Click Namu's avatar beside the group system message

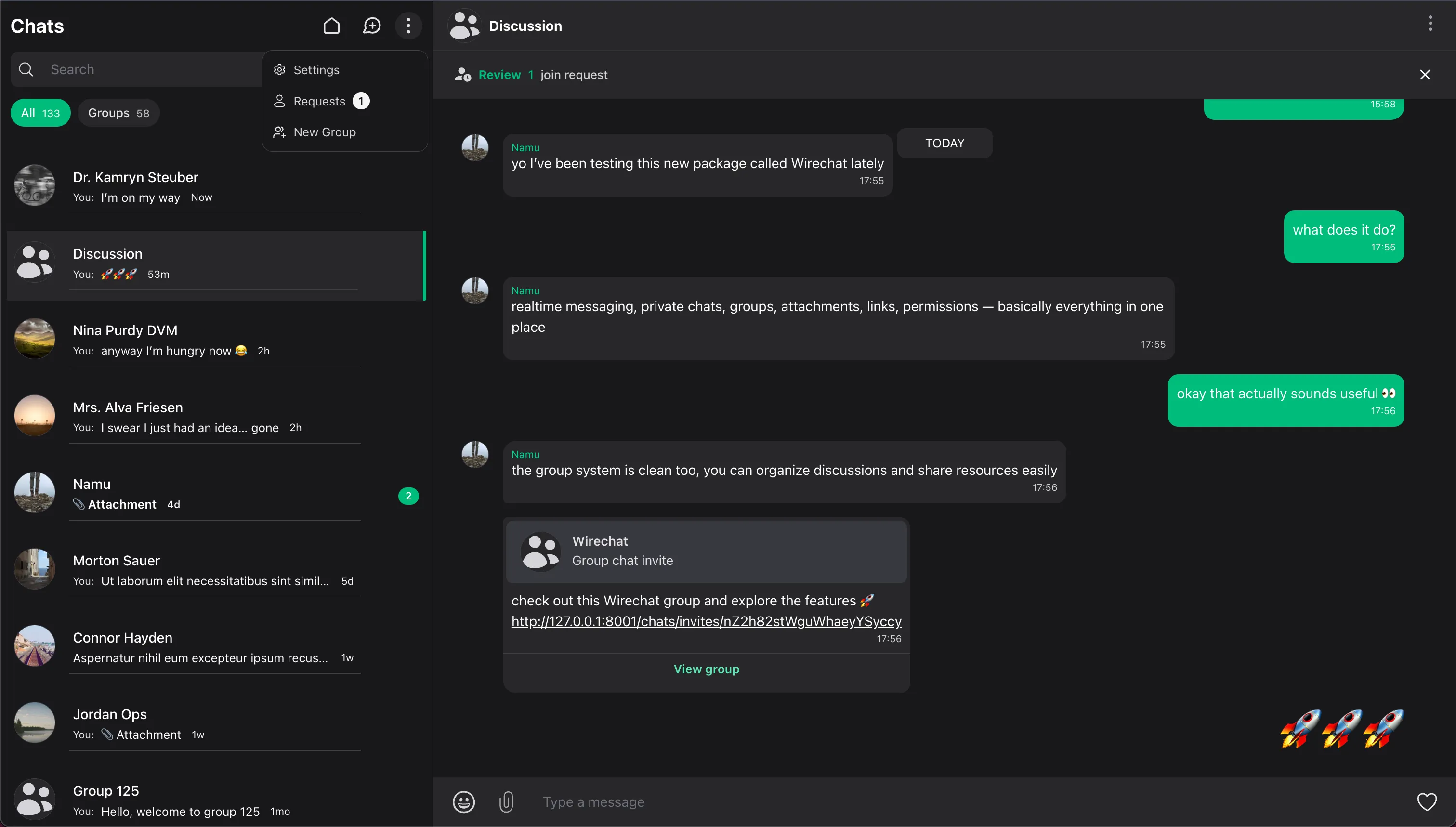tap(475, 454)
